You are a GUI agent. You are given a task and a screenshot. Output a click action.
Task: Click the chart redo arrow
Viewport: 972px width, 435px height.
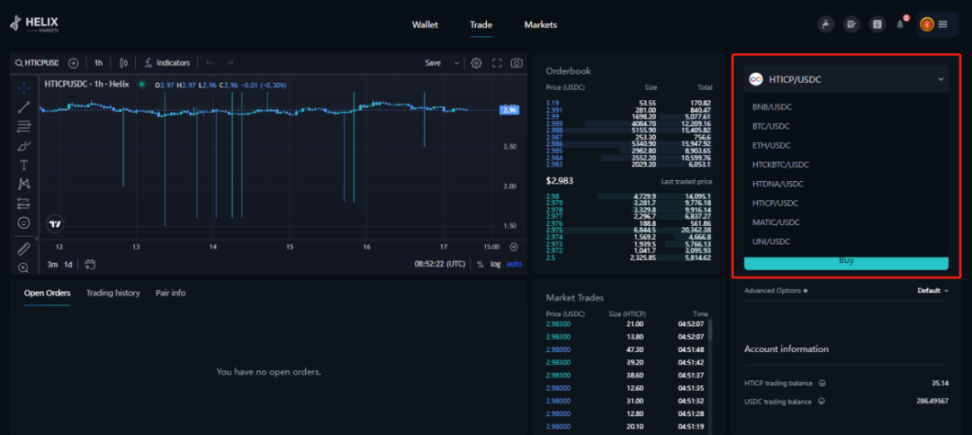point(230,63)
